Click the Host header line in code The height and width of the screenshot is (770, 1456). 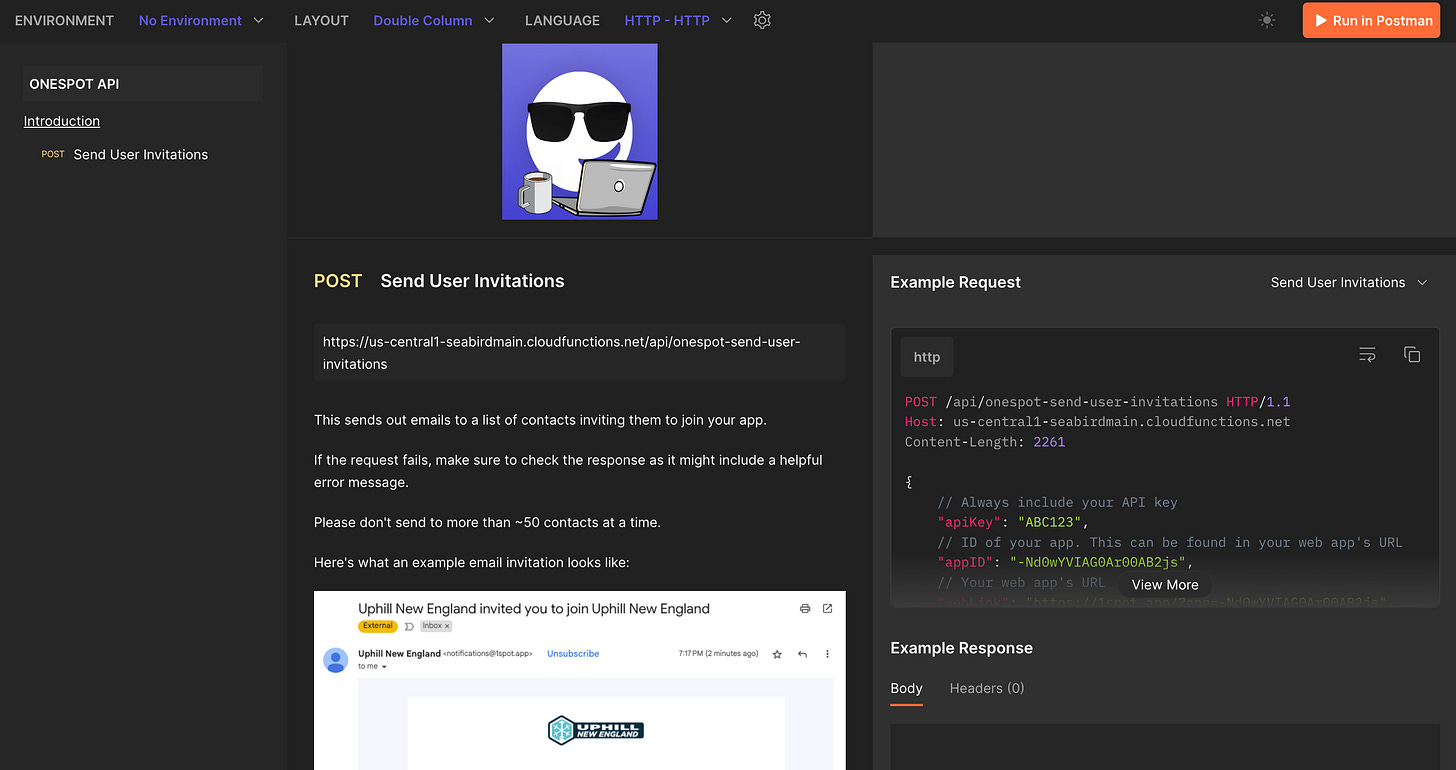pyautogui.click(x=1098, y=421)
